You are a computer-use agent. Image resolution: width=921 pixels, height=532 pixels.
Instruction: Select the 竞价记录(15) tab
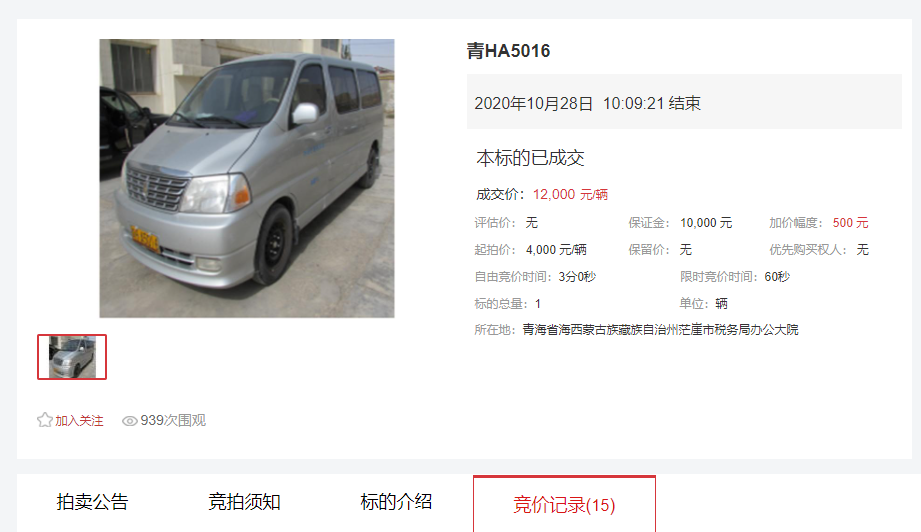(564, 504)
